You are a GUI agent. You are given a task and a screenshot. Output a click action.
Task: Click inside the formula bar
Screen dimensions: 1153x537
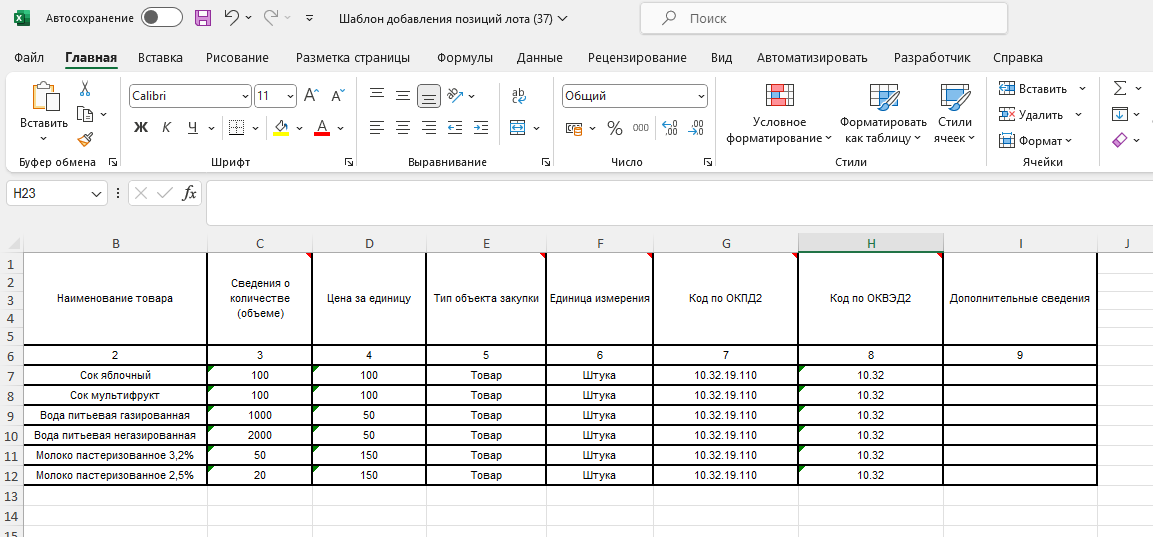point(679,203)
